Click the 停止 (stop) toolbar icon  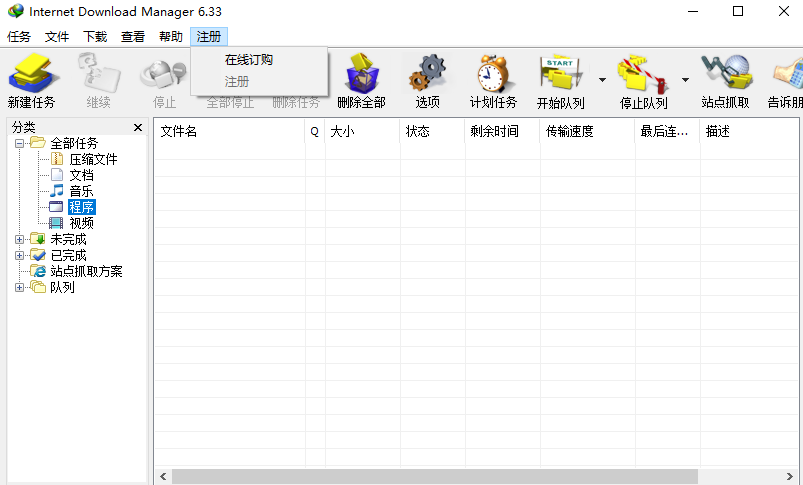pos(164,76)
